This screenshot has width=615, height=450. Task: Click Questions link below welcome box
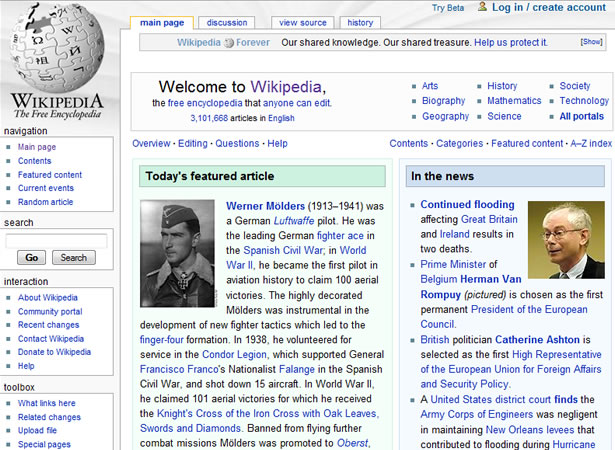click(x=237, y=144)
